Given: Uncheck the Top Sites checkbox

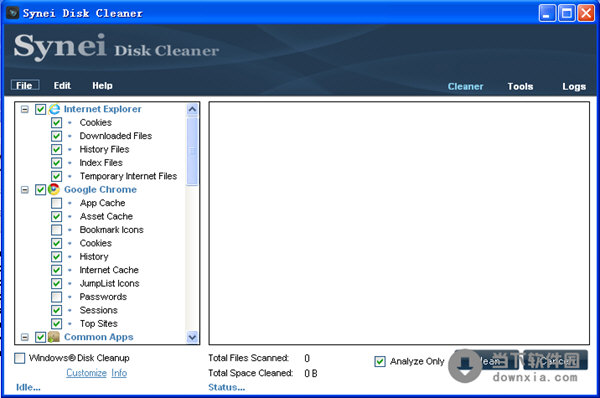Looking at the screenshot, I should point(57,323).
